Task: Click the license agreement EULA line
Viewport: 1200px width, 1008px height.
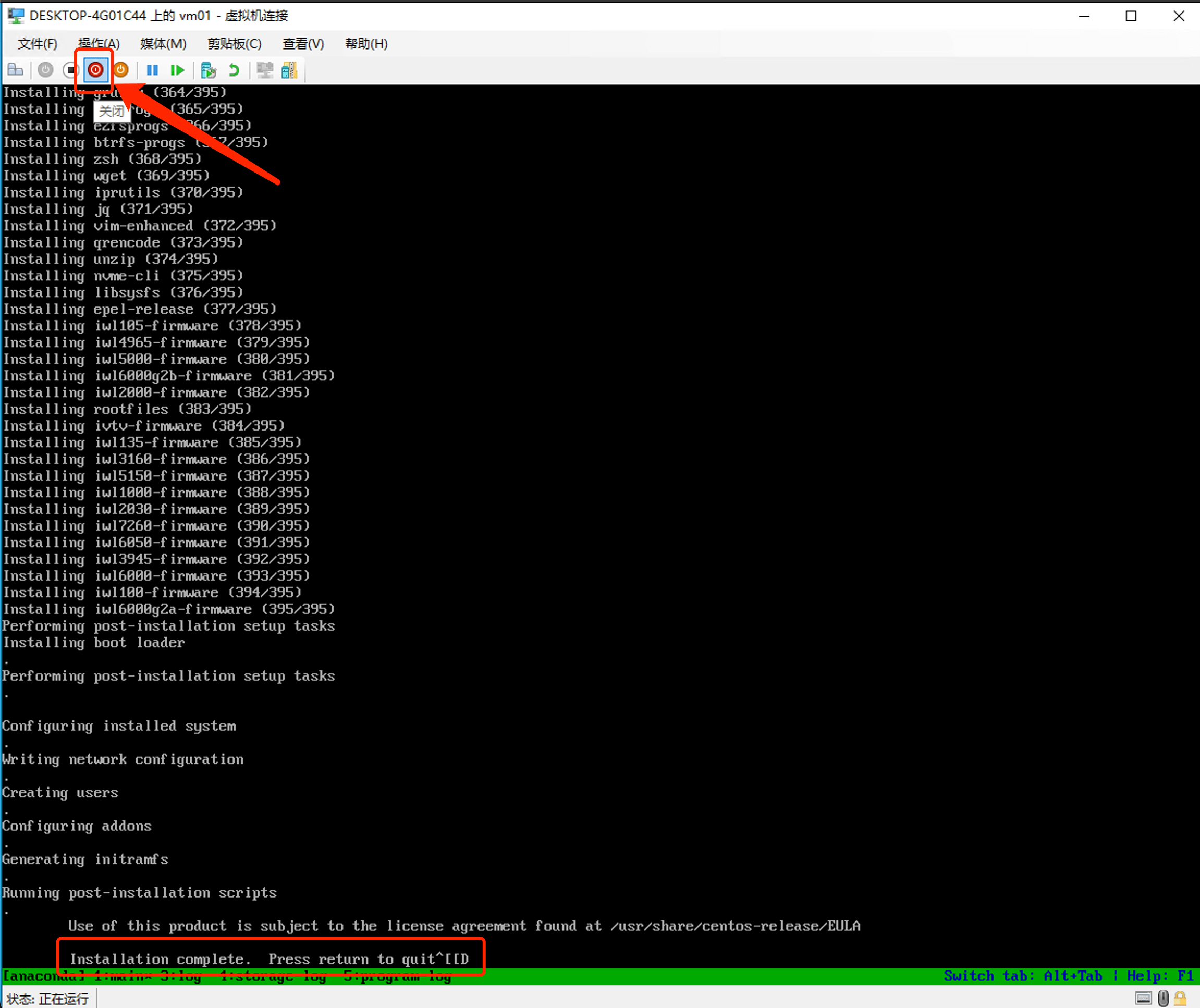Action: [464, 925]
